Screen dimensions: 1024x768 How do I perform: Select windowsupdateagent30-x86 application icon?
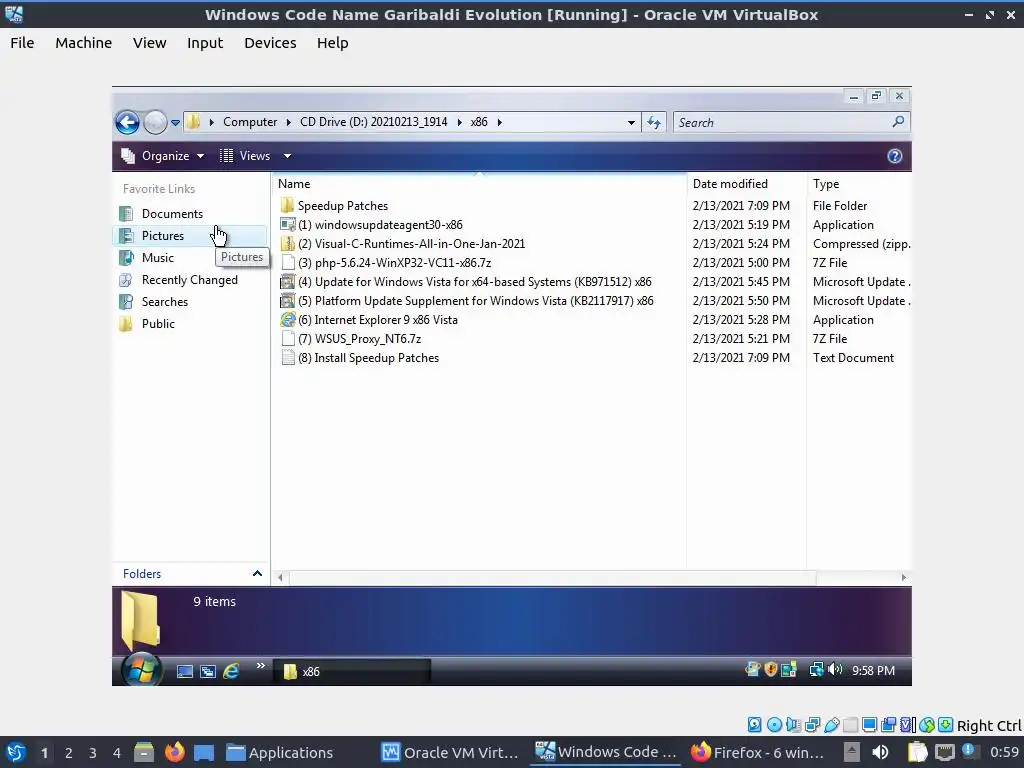click(x=287, y=225)
